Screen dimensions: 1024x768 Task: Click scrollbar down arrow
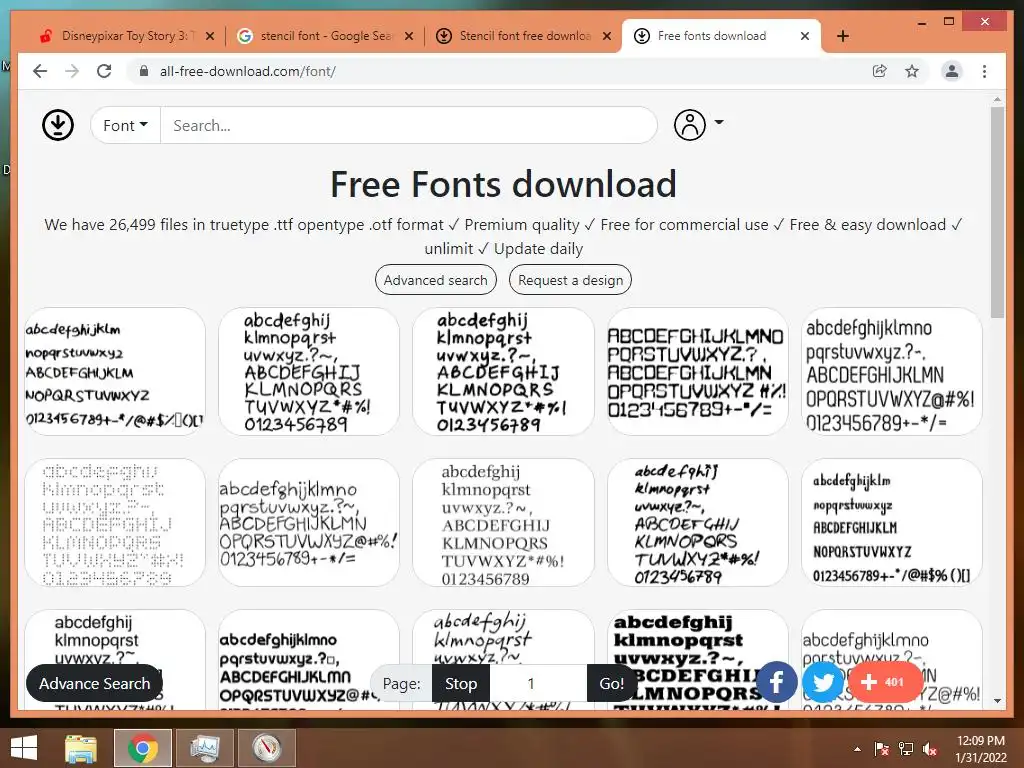point(997,701)
